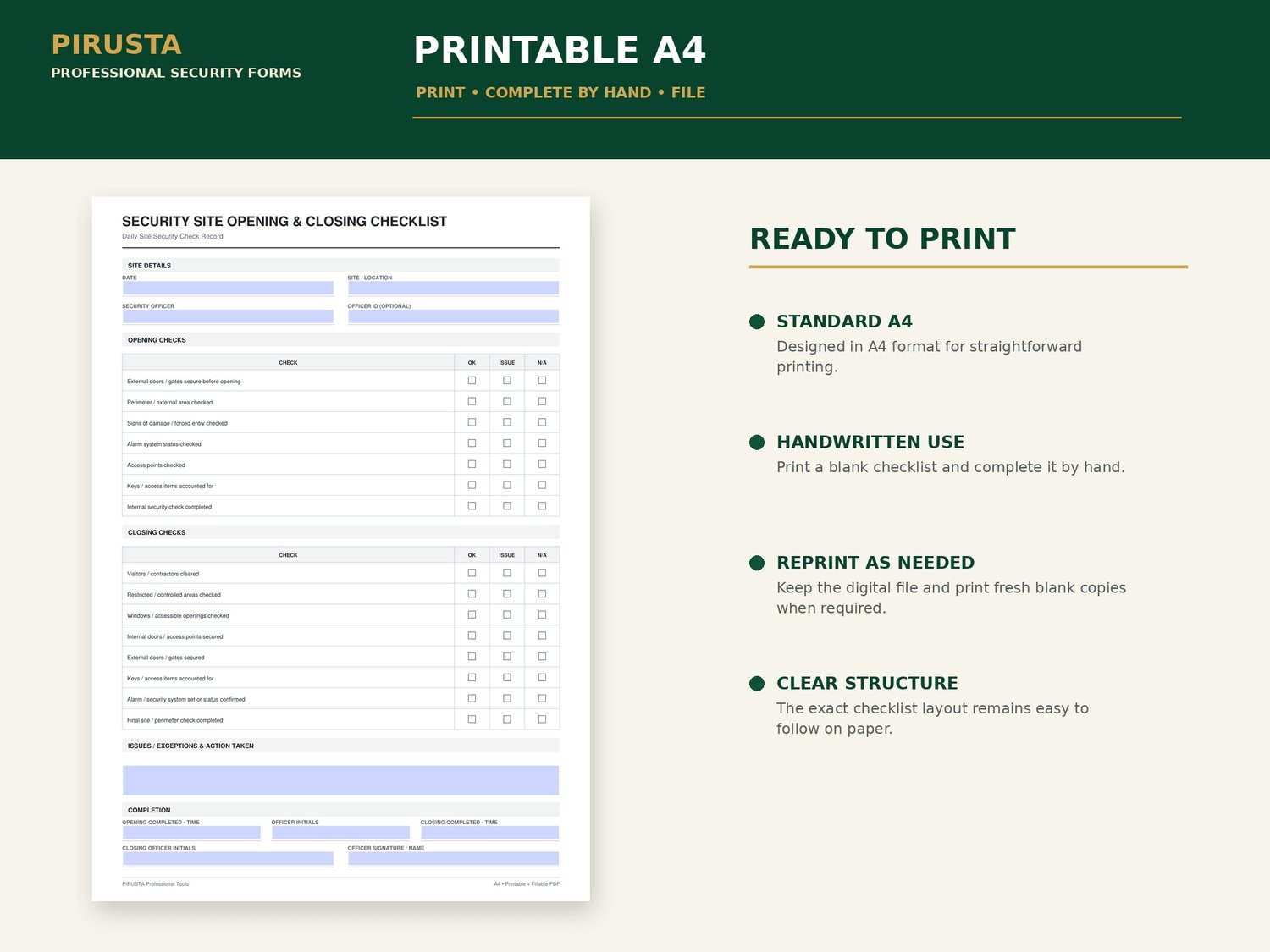Viewport: 1270px width, 952px height.
Task: Click the Closing Officer Initials field
Action: [228, 858]
